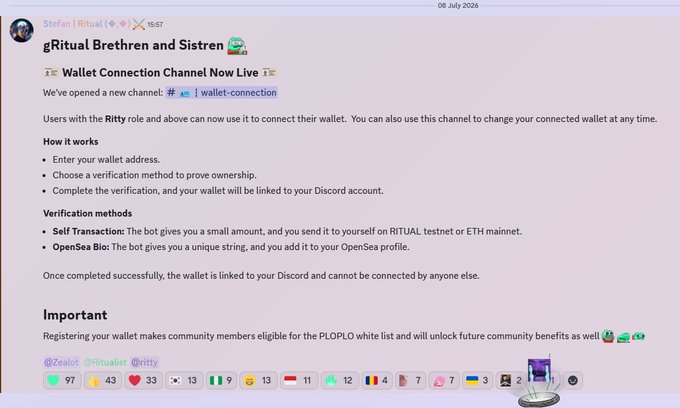Add the brown emoji reaction with 7
This screenshot has width=680, height=408.
(410, 380)
